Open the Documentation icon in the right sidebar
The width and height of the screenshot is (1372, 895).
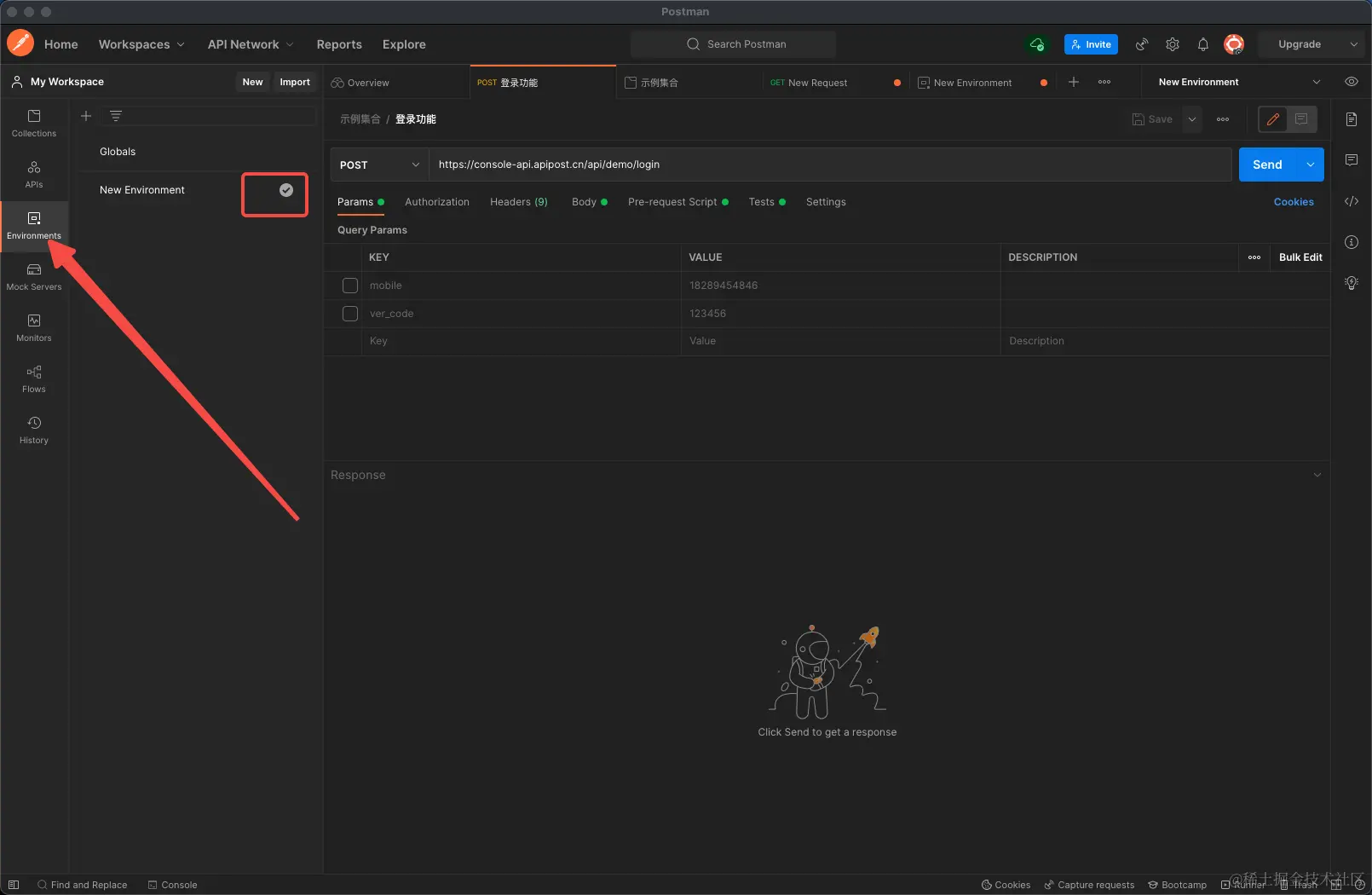(x=1352, y=119)
